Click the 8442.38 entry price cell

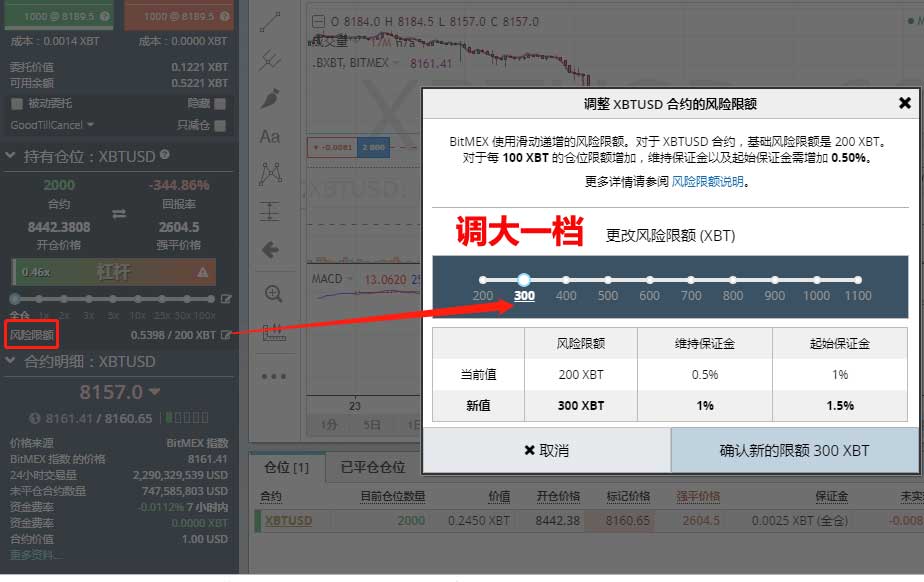click(x=557, y=521)
